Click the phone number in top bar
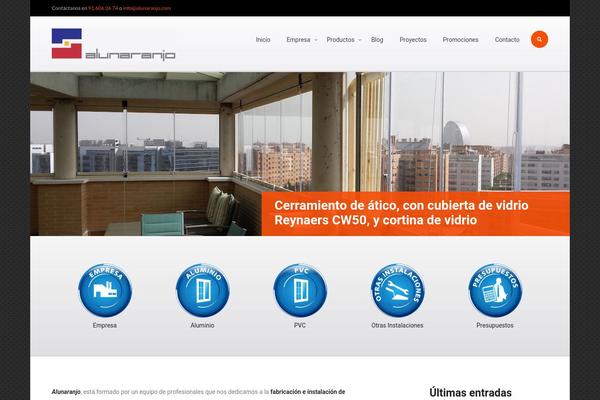The image size is (600, 400). pyautogui.click(x=103, y=8)
